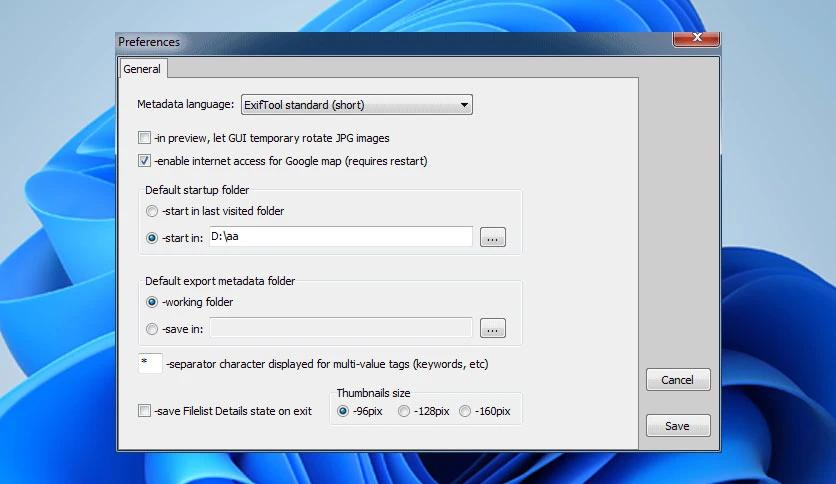
Task: Click the separator character field
Action: coord(150,364)
